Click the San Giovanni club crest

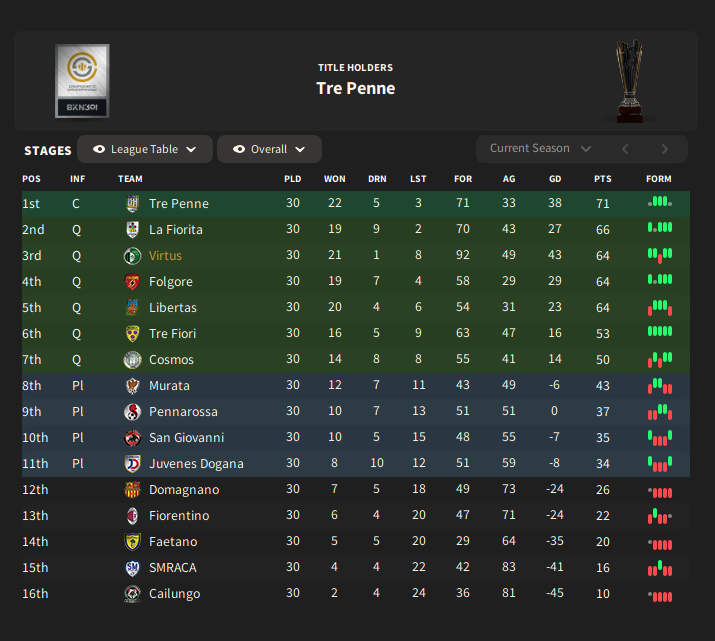coord(132,438)
